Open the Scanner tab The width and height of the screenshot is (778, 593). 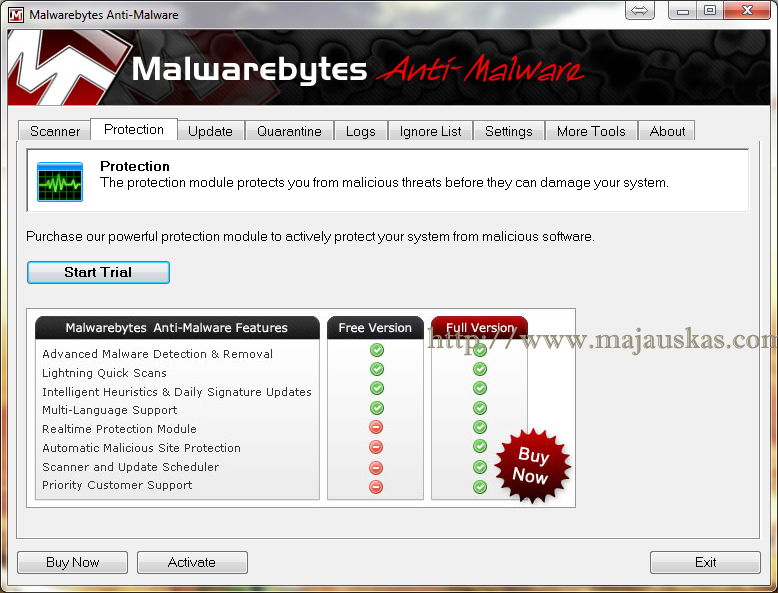[55, 131]
